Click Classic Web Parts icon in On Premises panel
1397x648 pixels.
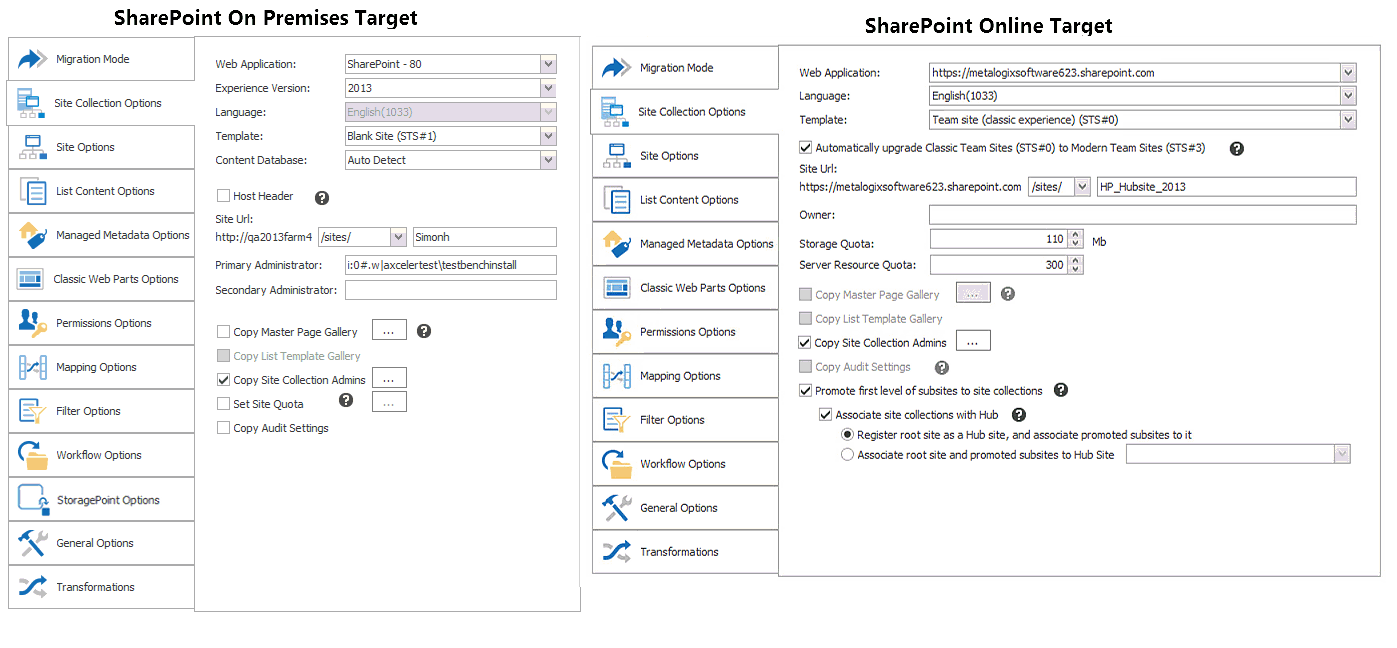[30, 279]
